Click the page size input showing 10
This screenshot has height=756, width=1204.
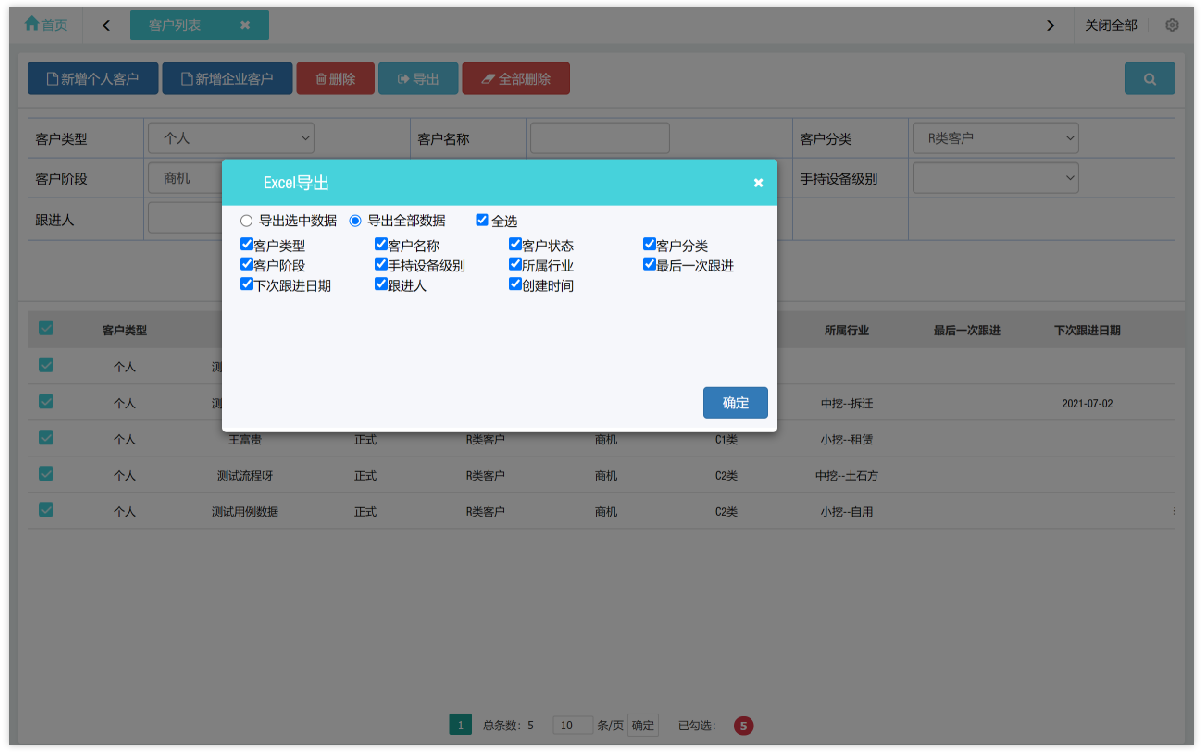(x=571, y=725)
